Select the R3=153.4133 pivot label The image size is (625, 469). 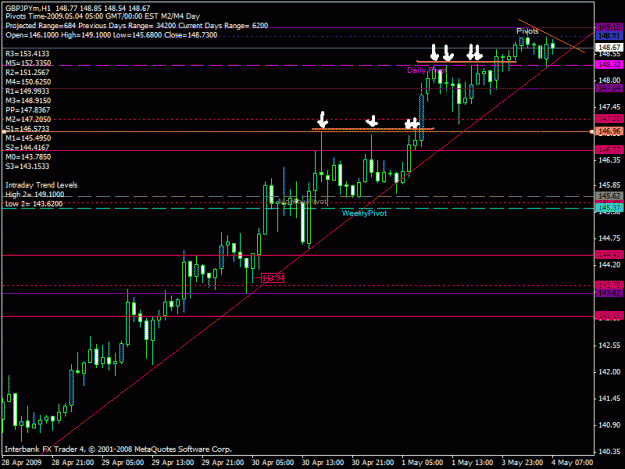[28, 54]
